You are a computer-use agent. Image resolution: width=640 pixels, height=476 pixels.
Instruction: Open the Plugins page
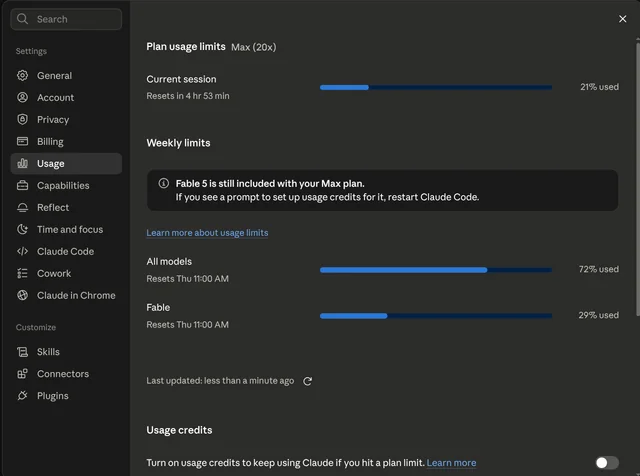tap(66, 396)
